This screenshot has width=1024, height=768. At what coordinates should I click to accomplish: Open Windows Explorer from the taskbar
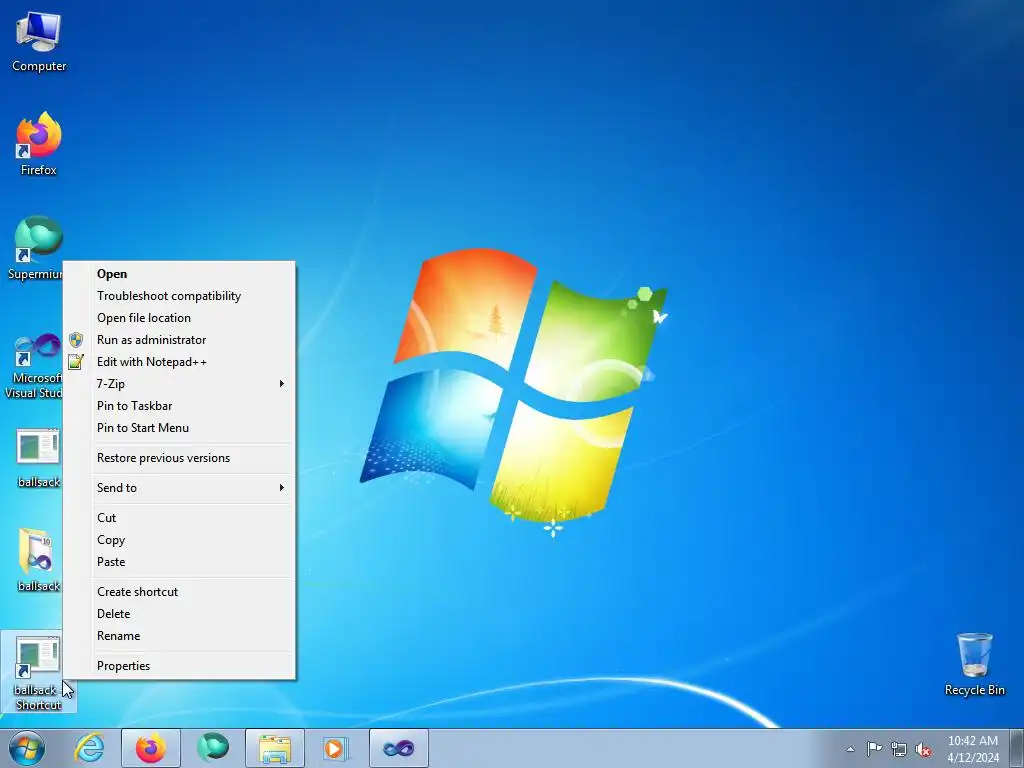click(x=275, y=748)
